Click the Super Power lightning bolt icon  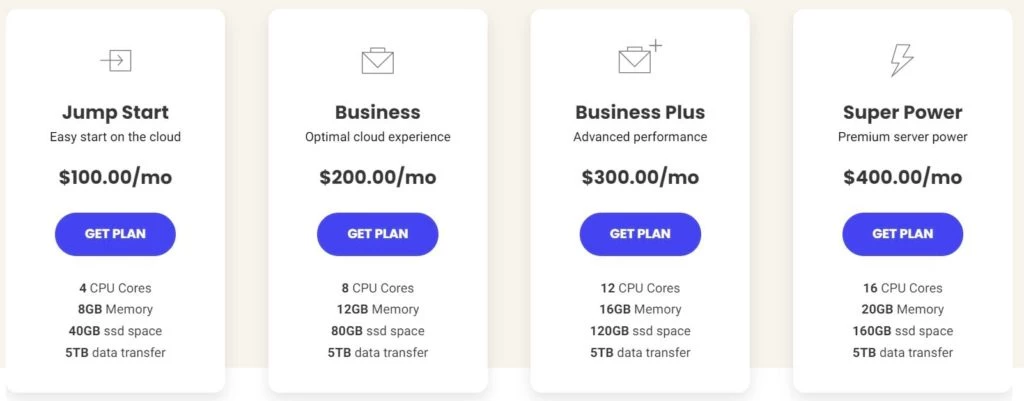pos(902,60)
